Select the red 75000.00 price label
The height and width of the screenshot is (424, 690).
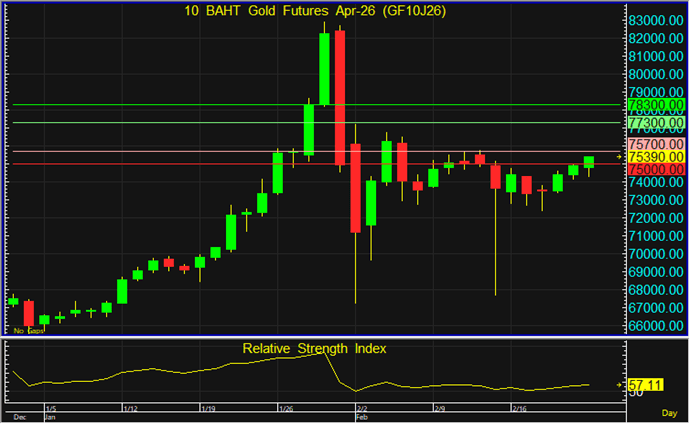655,170
